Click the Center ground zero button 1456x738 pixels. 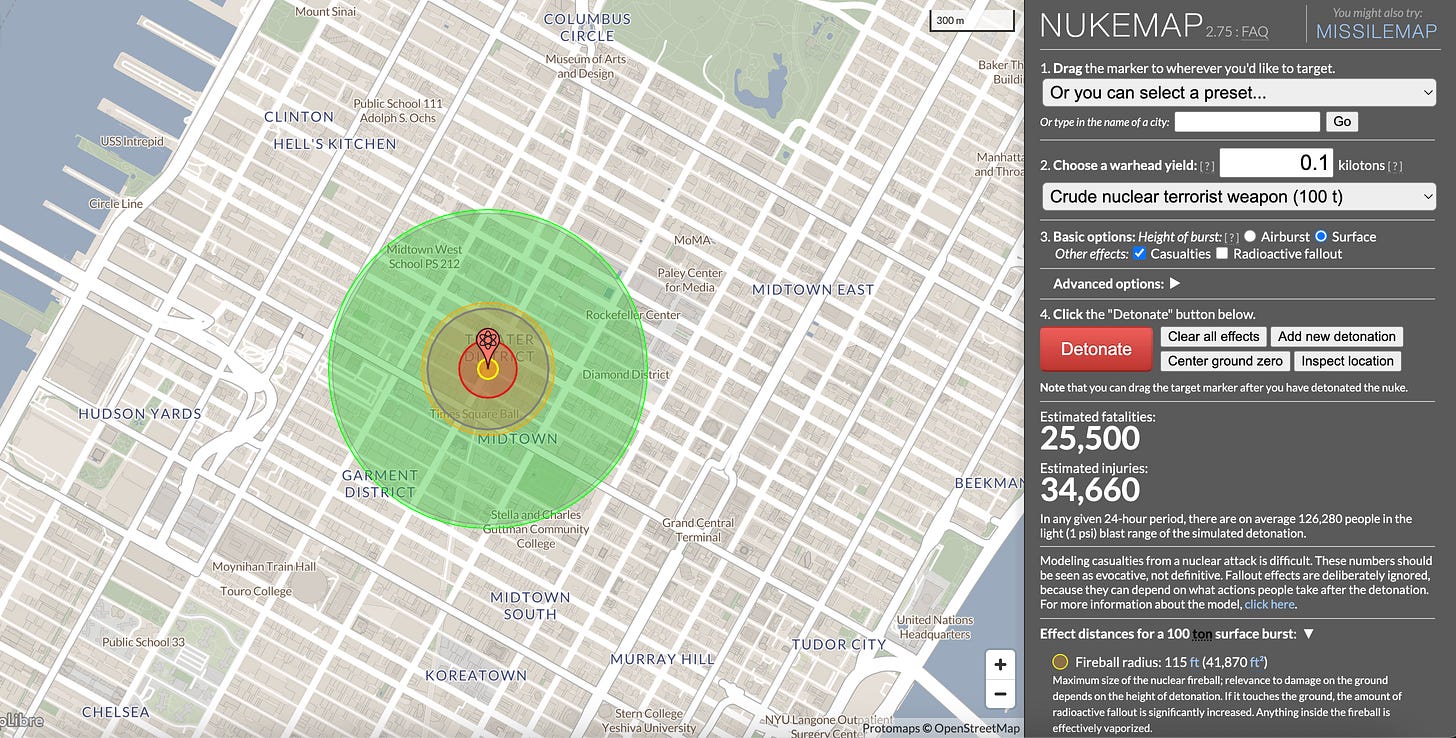(1225, 361)
